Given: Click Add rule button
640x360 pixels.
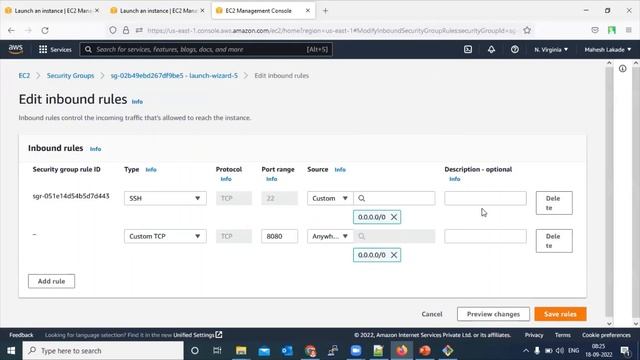Looking at the screenshot, I should pos(51,281).
